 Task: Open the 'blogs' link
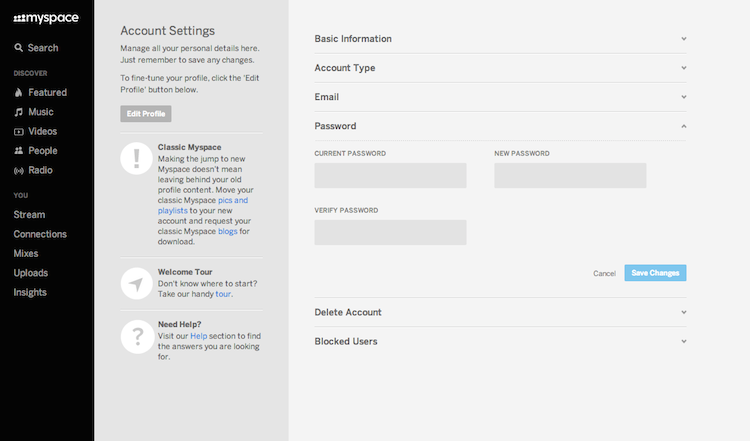228,232
